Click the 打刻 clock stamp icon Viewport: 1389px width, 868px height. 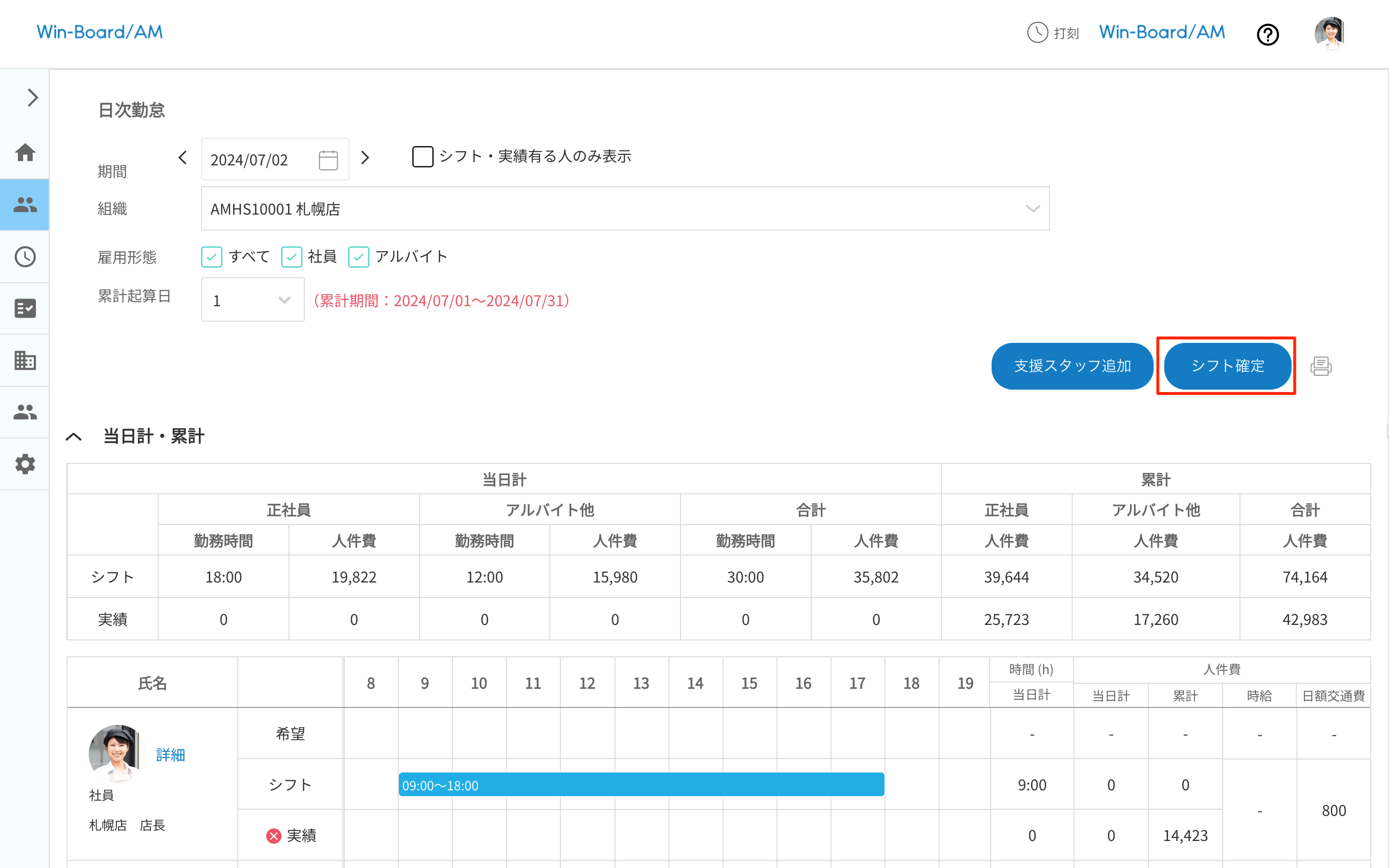pos(1037,33)
